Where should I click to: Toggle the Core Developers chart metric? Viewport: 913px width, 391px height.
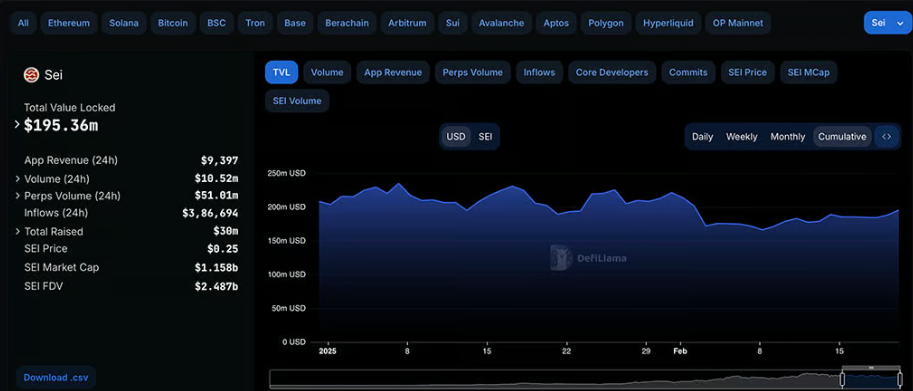coord(612,72)
